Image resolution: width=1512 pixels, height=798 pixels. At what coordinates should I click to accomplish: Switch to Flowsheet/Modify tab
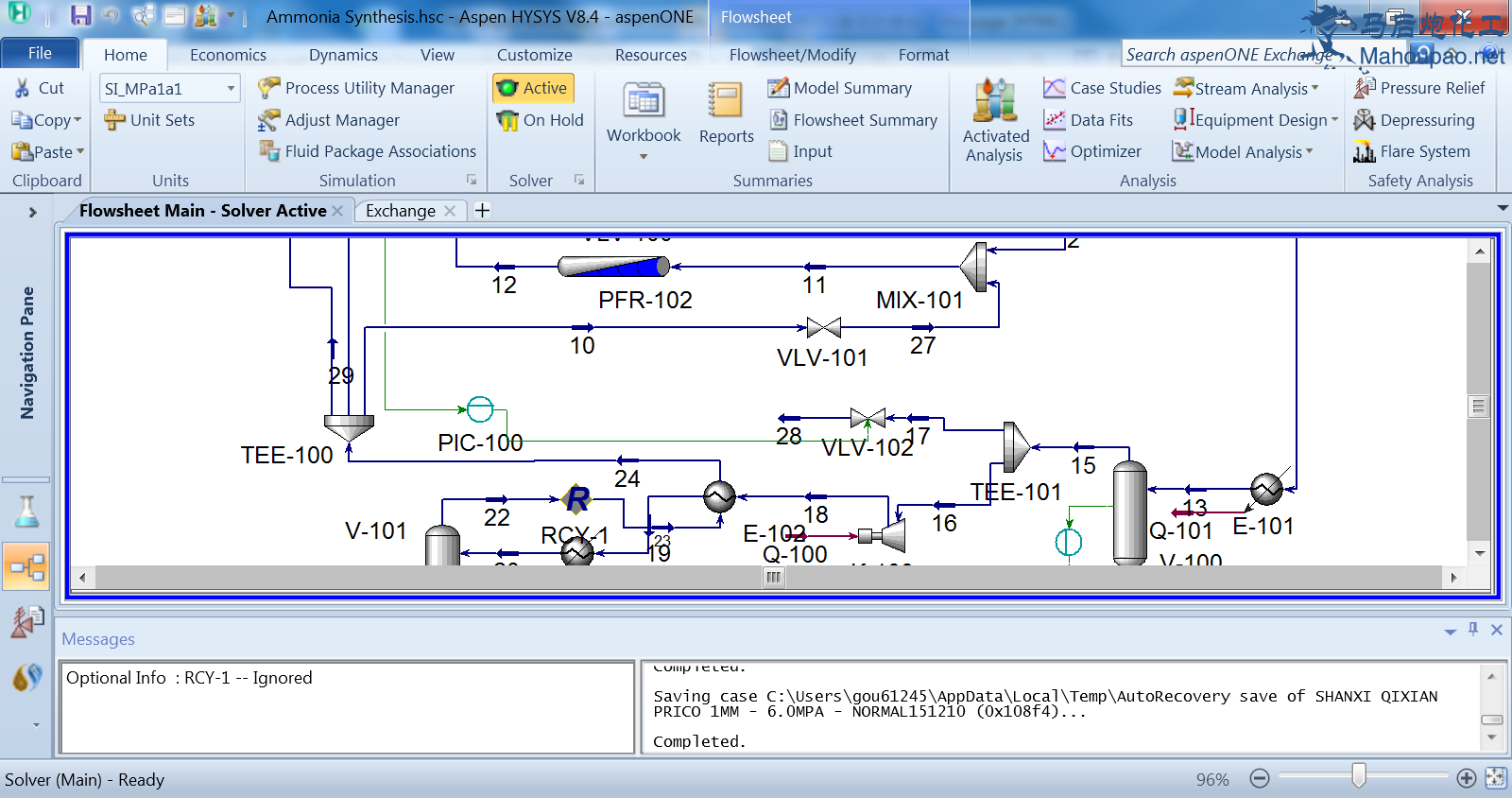coord(793,55)
